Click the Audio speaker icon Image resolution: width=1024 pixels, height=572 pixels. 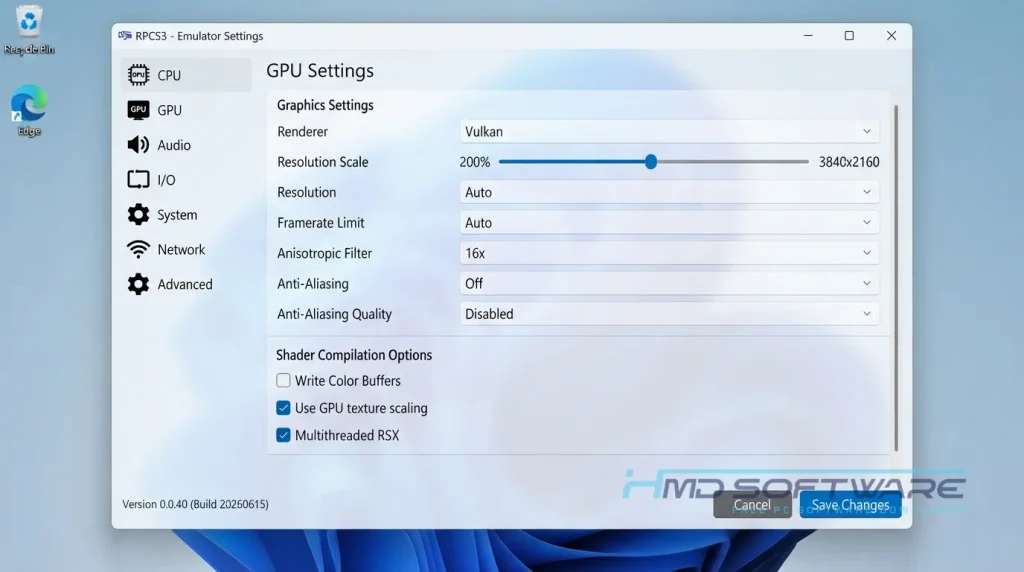(x=138, y=145)
